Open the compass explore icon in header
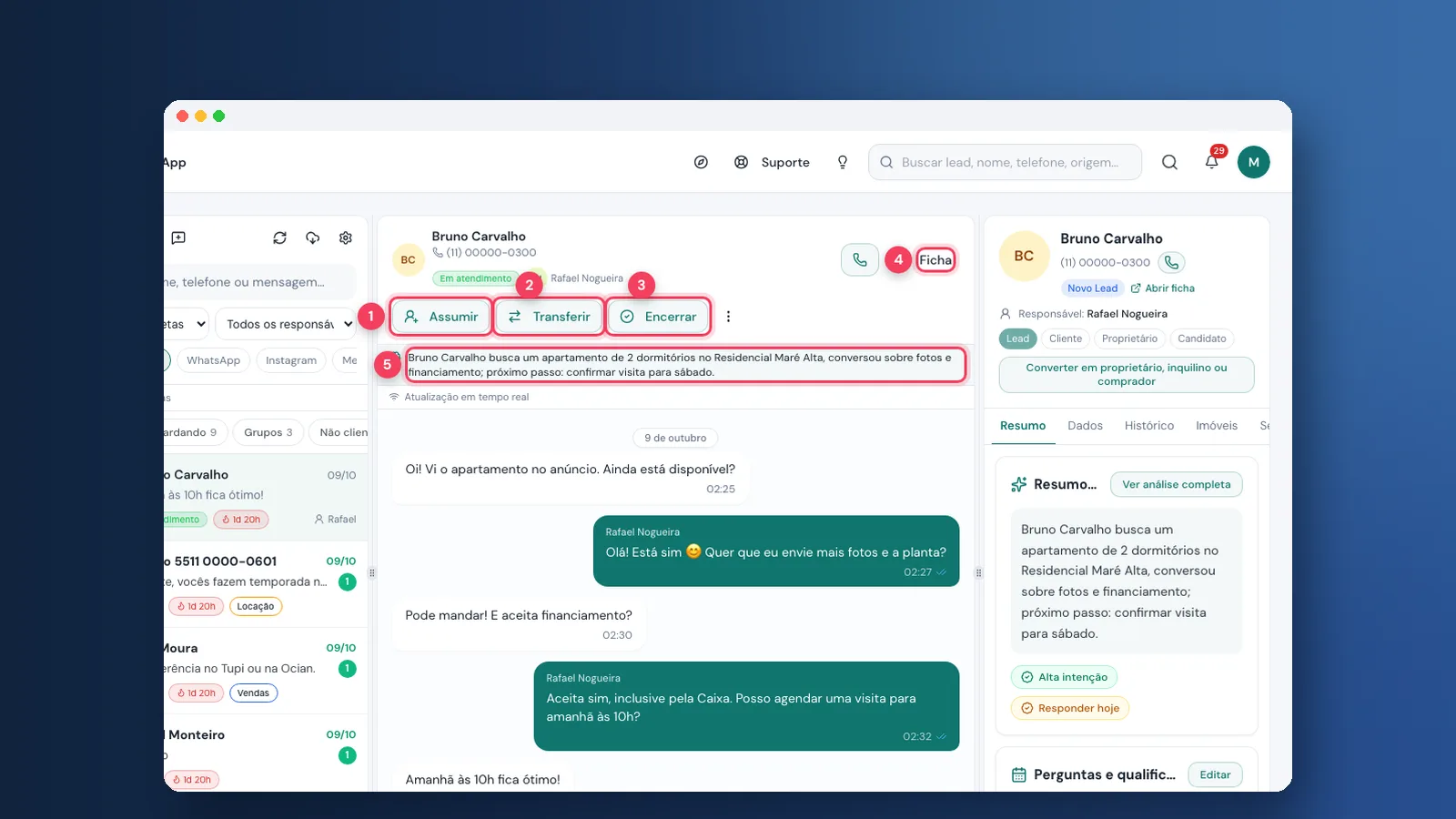Viewport: 1456px width, 819px height. [701, 162]
